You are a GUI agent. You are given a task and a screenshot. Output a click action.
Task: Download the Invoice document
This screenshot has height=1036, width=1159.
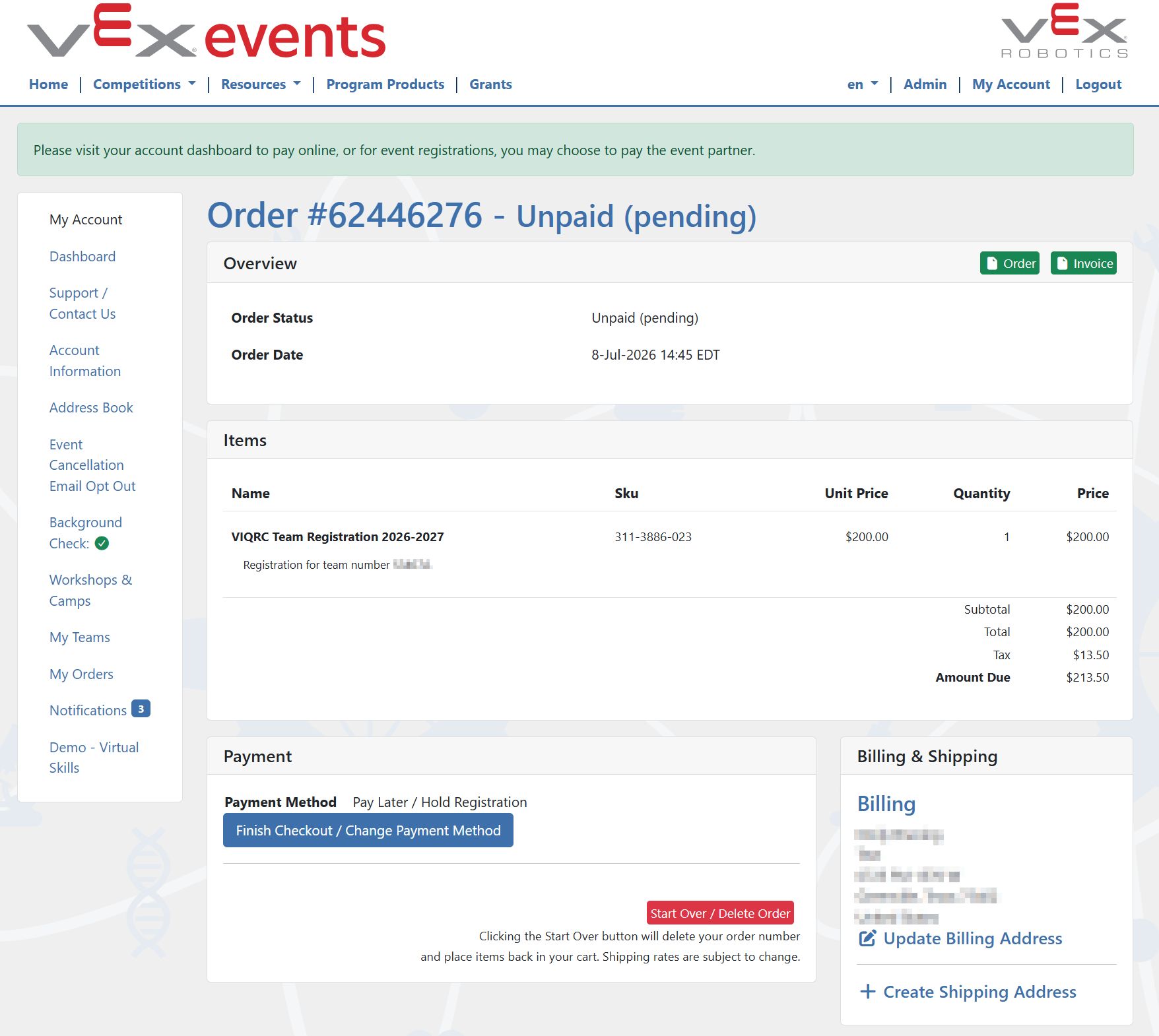(1084, 263)
